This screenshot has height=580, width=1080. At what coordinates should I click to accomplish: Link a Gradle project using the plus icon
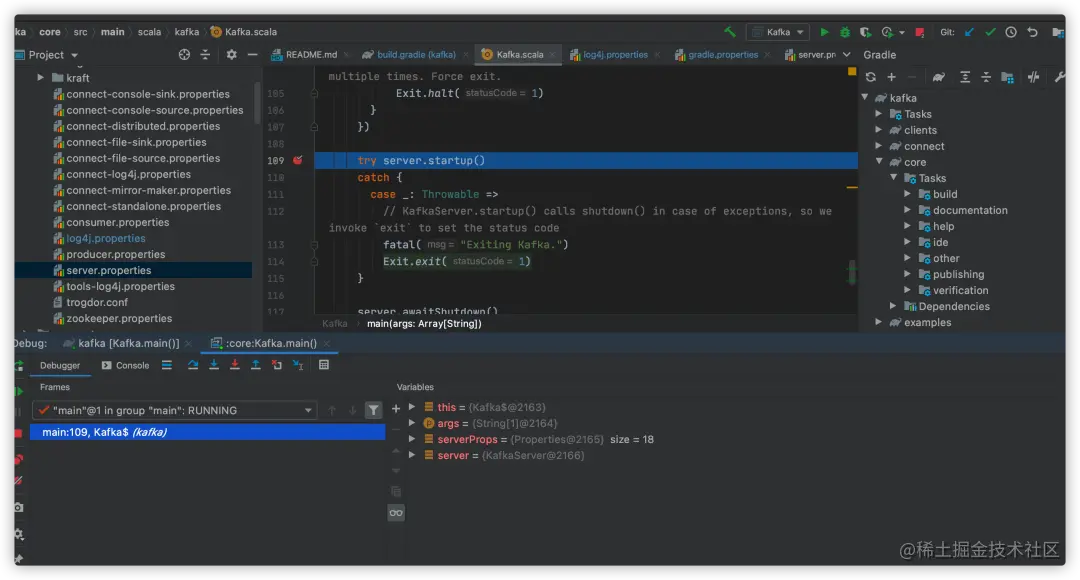point(891,77)
